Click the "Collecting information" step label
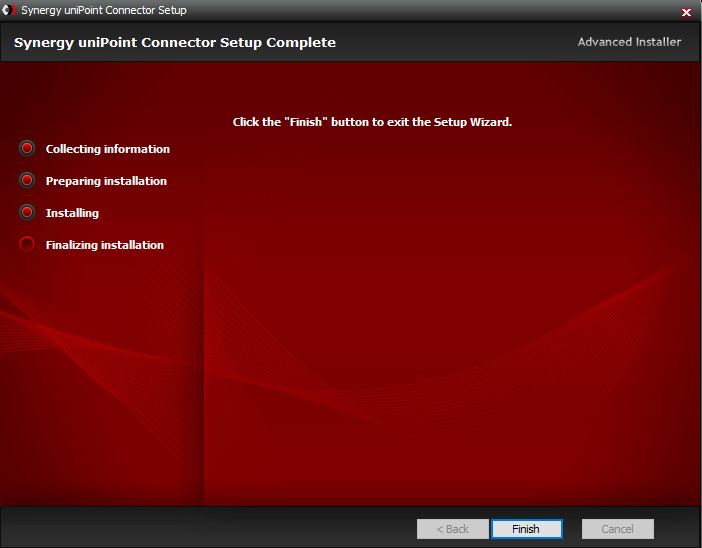Image resolution: width=702 pixels, height=548 pixels. (x=108, y=149)
